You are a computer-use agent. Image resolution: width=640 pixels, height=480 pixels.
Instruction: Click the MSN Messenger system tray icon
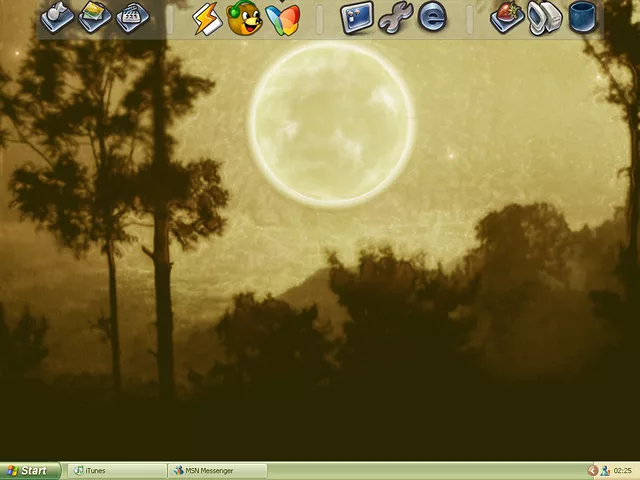605,470
